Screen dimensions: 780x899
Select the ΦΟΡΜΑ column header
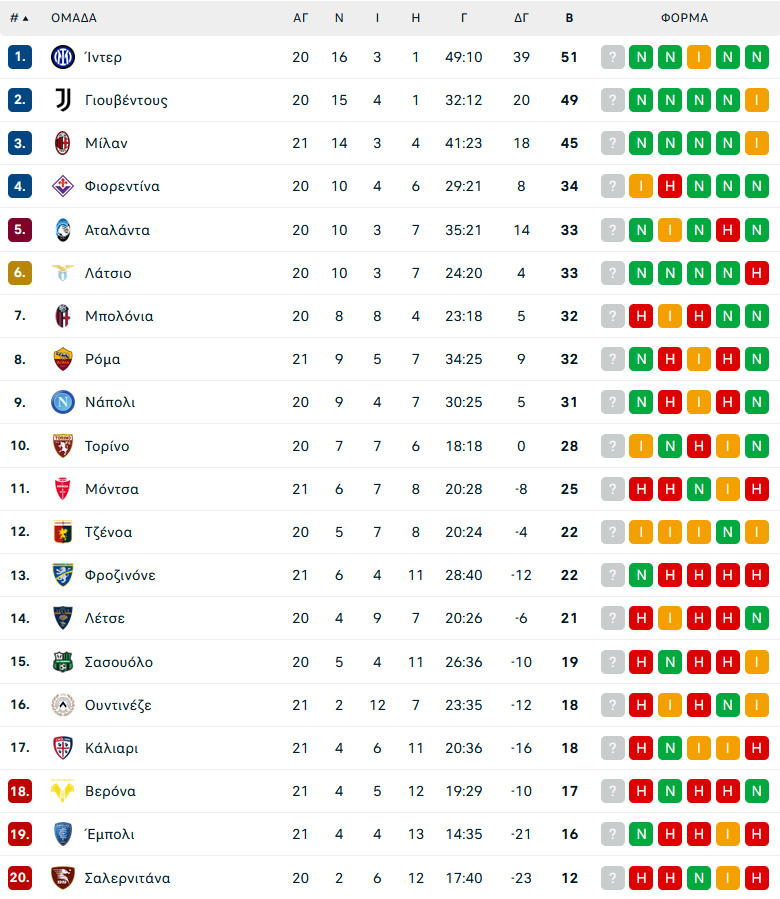click(684, 18)
